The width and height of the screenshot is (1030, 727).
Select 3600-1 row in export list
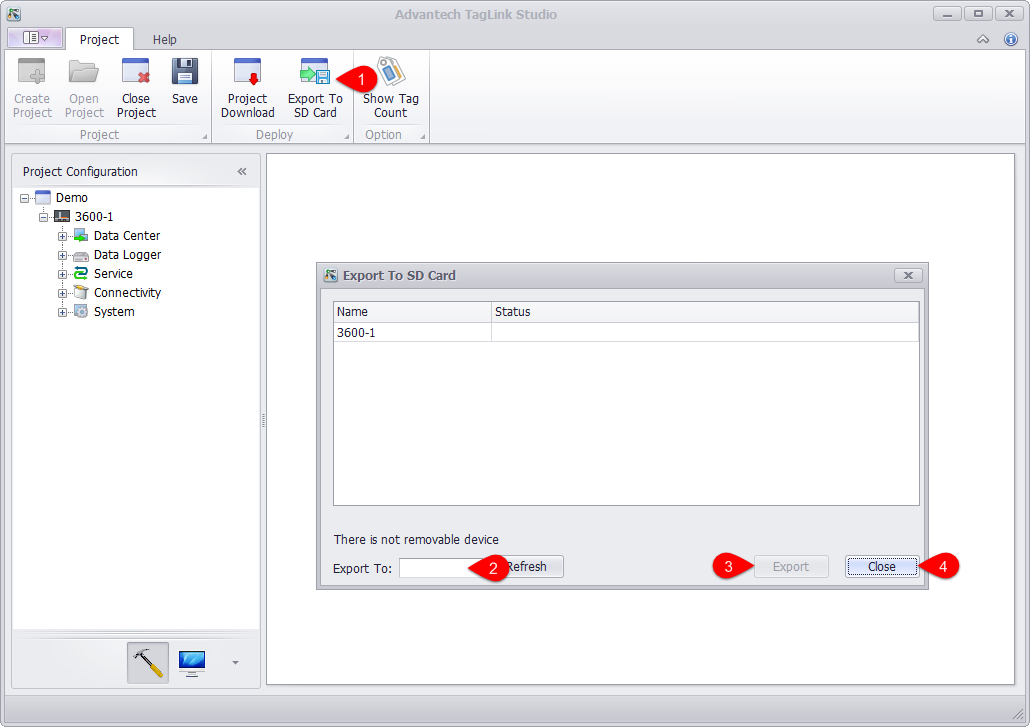pyautogui.click(x=412, y=332)
